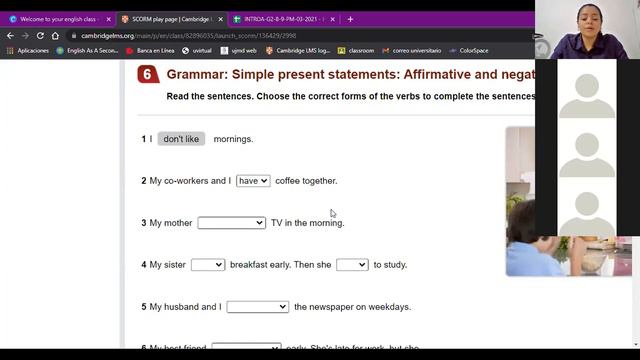Close the SCORM play page tab
640x360 pixels.
220,19
